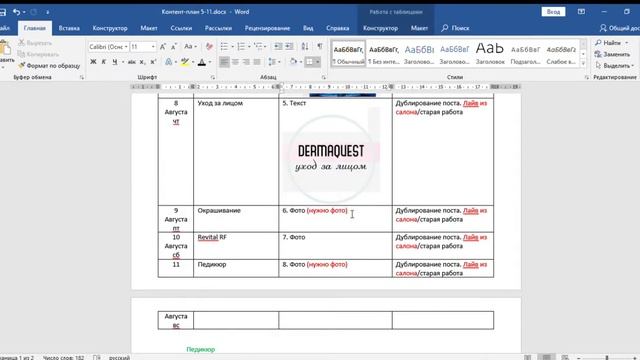Clear all formatting eraser icon
Image resolution: width=640 pixels, height=360 pixels.
(209, 47)
